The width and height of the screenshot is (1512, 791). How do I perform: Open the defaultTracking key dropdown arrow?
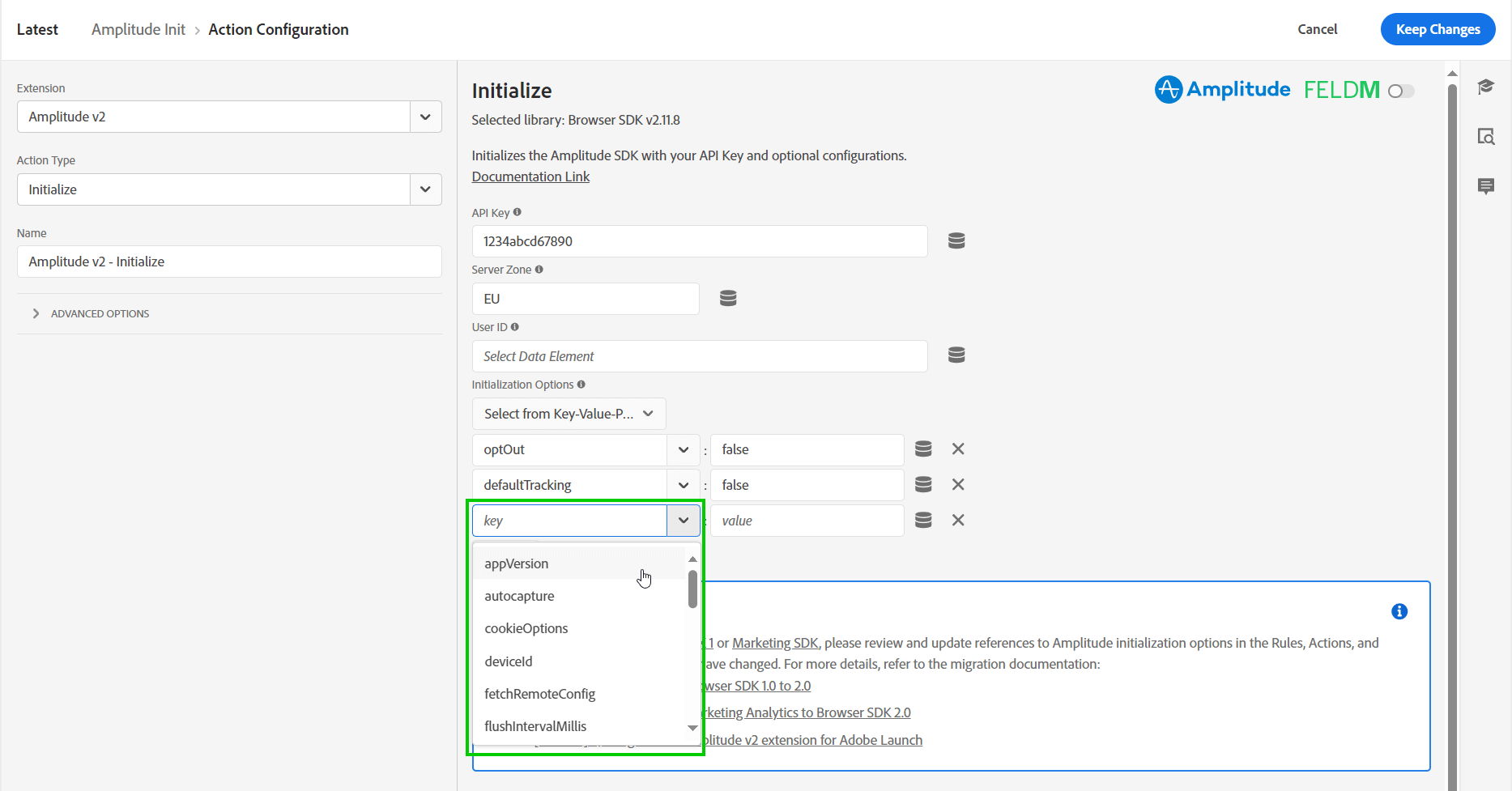(x=684, y=485)
